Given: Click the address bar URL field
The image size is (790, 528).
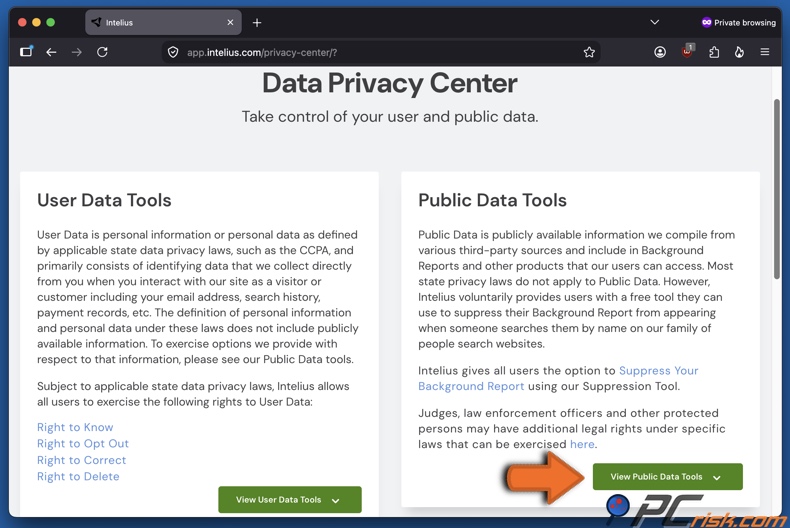Looking at the screenshot, I should pyautogui.click(x=380, y=52).
